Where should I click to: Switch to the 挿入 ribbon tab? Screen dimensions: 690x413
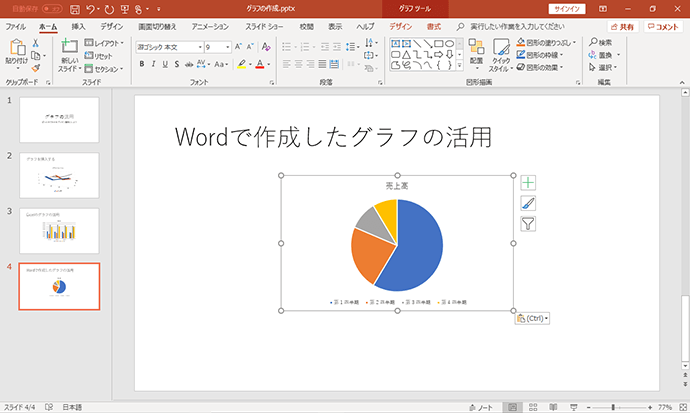pyautogui.click(x=78, y=26)
